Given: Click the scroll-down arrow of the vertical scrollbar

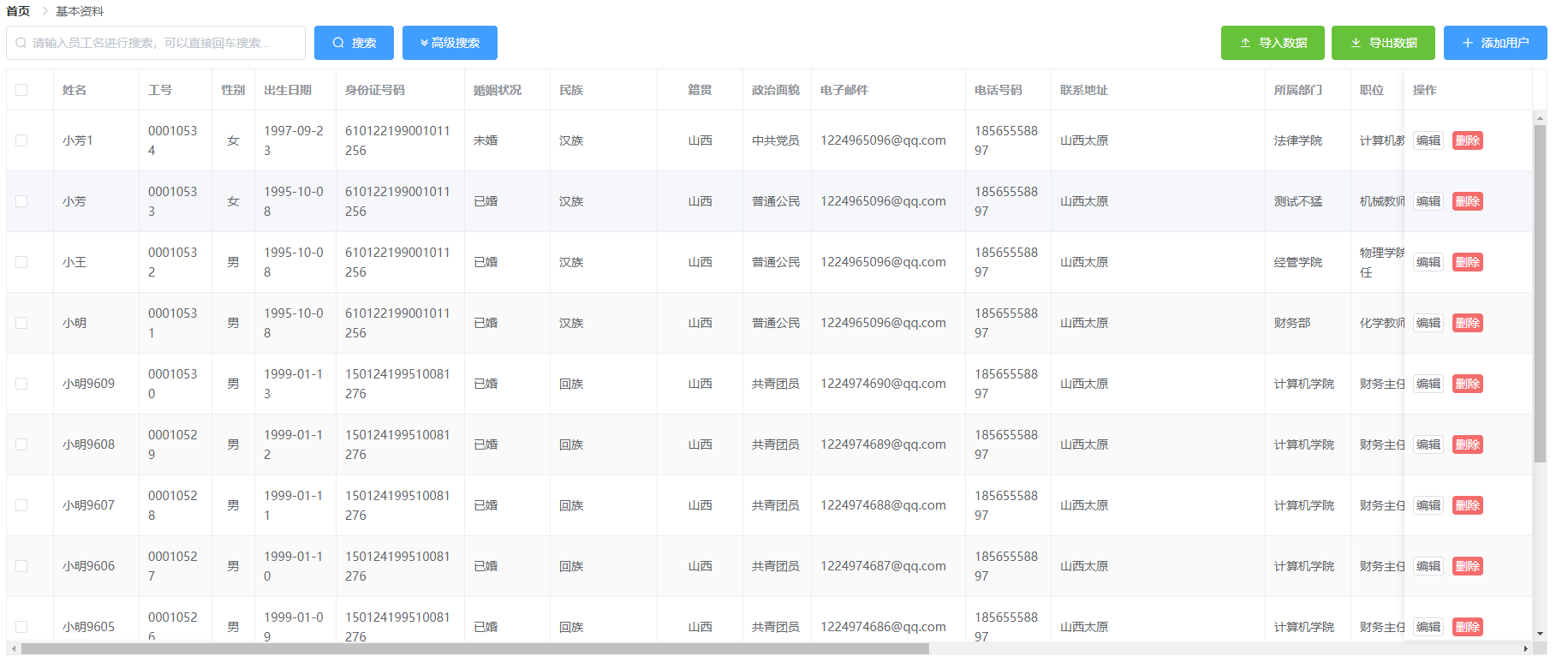Looking at the screenshot, I should click(x=1540, y=635).
